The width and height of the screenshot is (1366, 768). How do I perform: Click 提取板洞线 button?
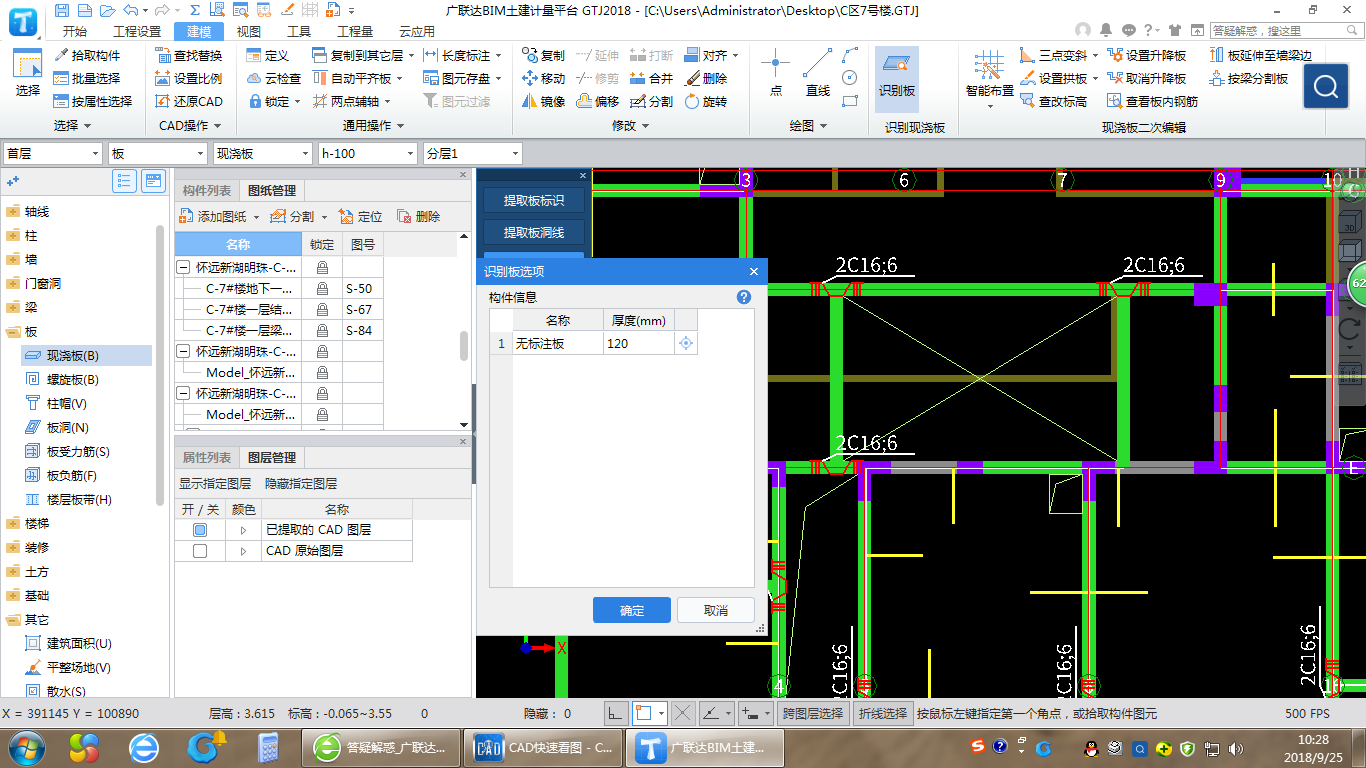(x=534, y=232)
